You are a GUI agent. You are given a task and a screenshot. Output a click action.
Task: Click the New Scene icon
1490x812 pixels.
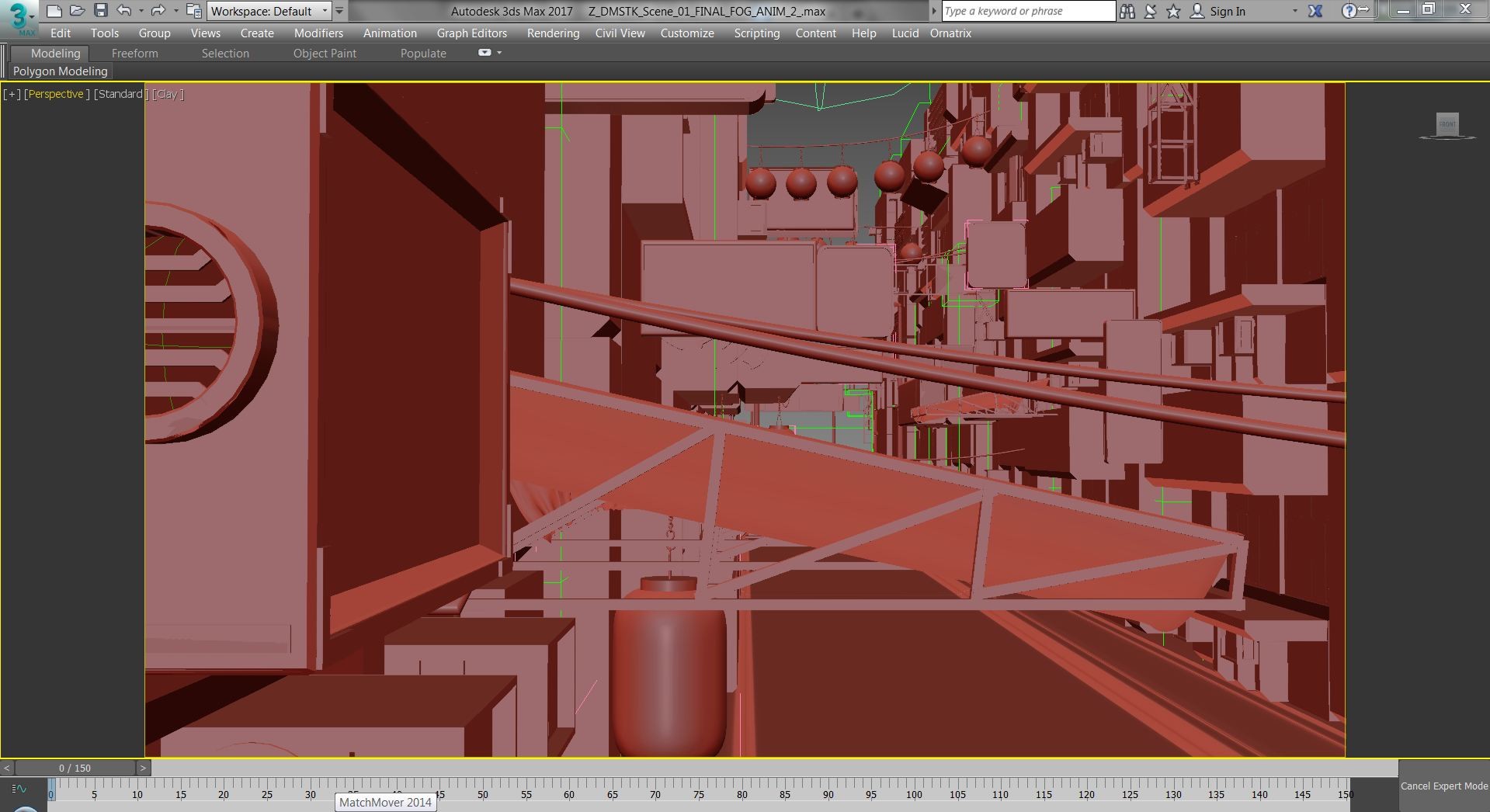pyautogui.click(x=54, y=11)
